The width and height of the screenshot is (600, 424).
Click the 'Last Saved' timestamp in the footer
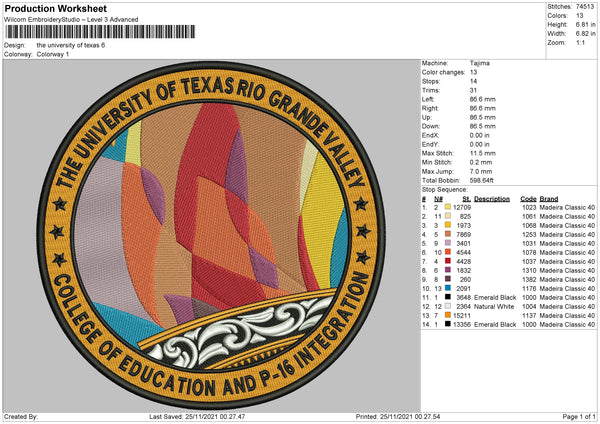pyautogui.click(x=197, y=416)
